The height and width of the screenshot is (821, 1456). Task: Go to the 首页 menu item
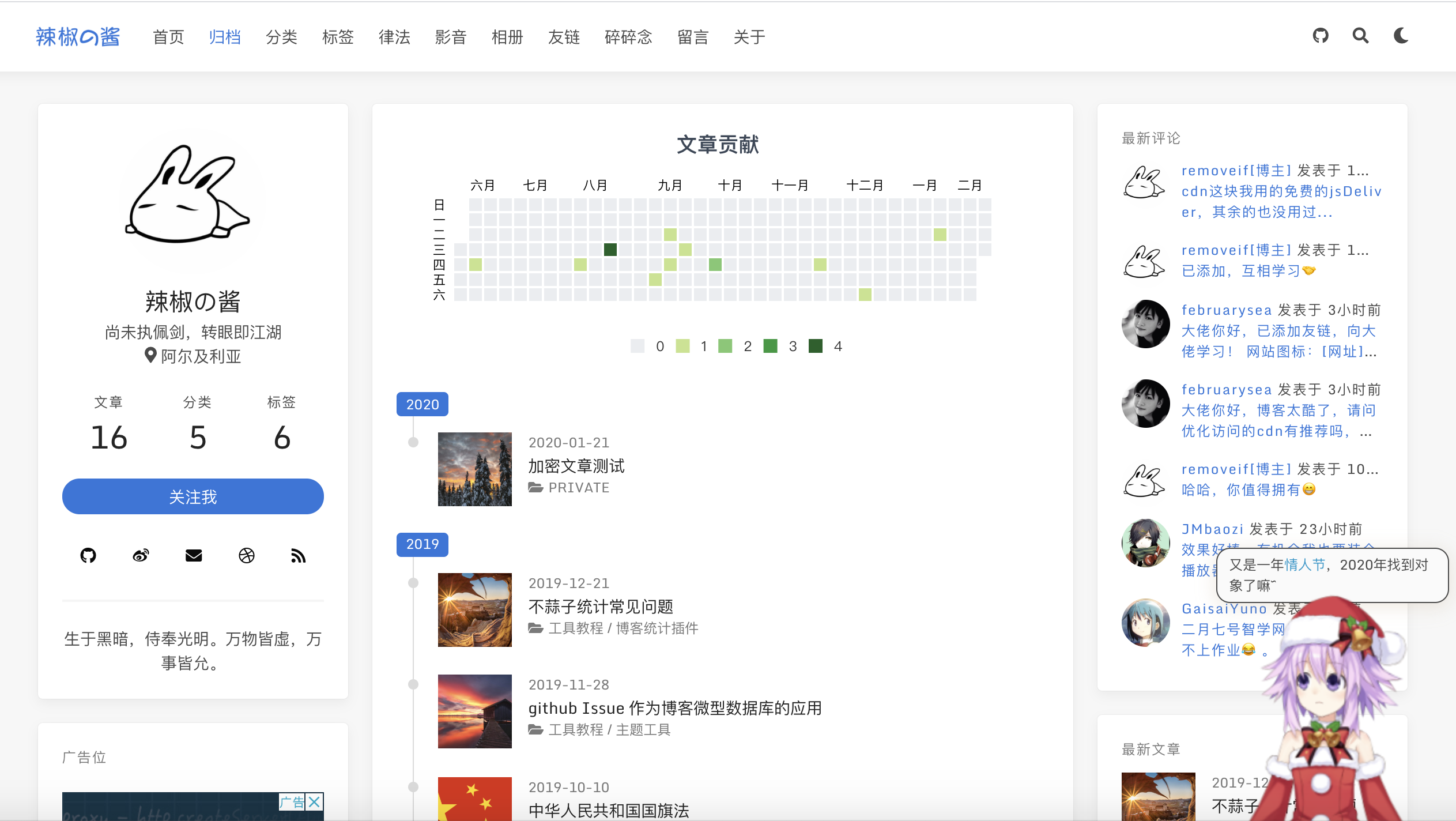click(168, 37)
